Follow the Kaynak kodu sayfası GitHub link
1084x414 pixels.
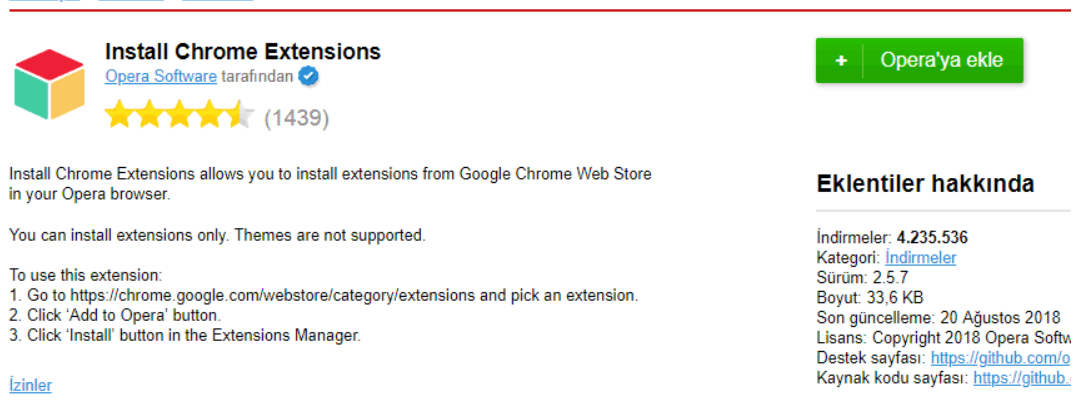pos(1021,377)
